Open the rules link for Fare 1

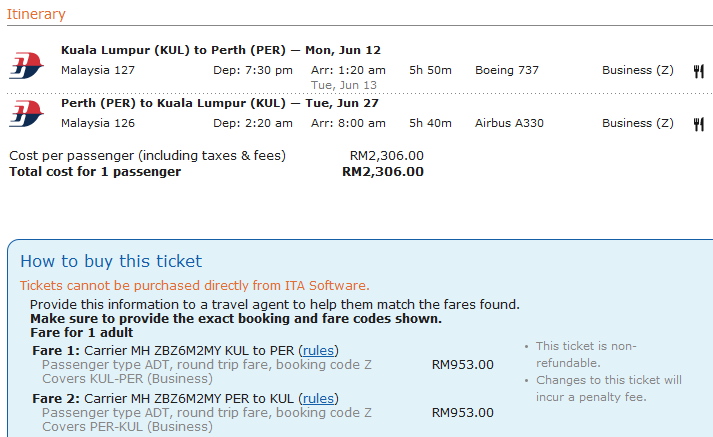pyautogui.click(x=319, y=350)
